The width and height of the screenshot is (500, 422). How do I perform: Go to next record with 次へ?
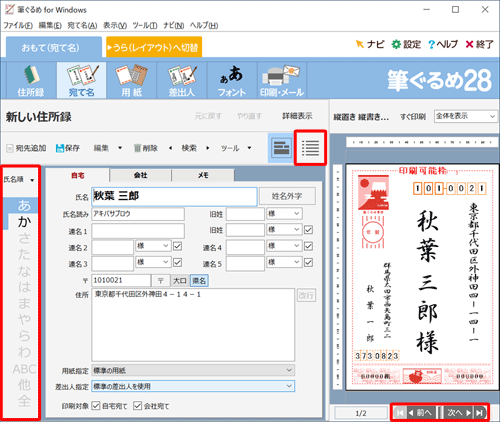(459, 413)
